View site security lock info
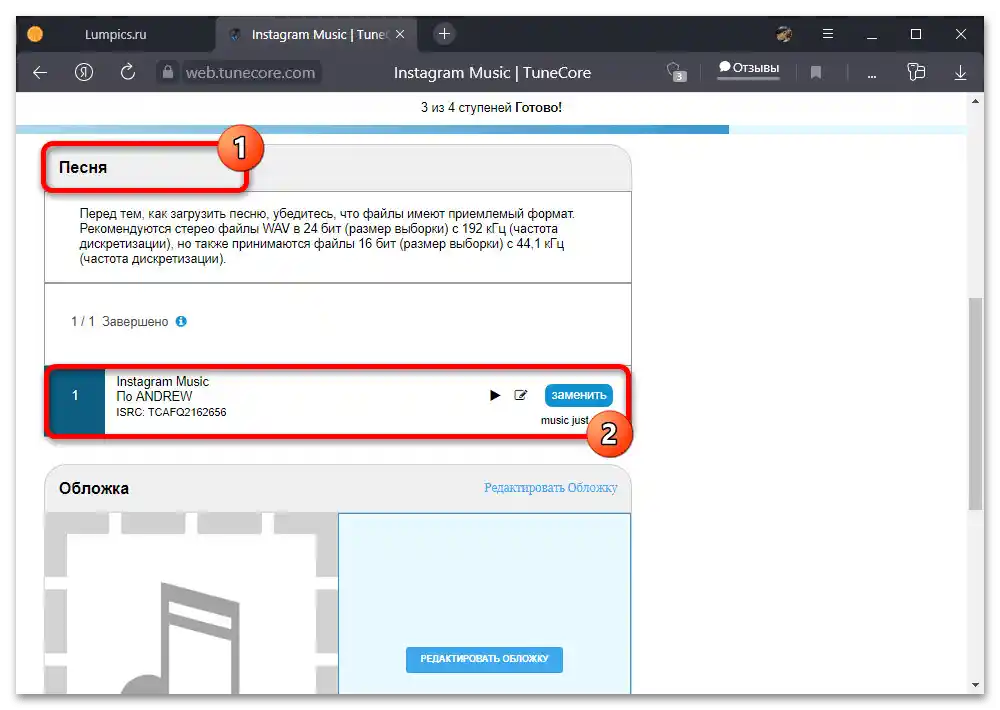 coord(168,72)
